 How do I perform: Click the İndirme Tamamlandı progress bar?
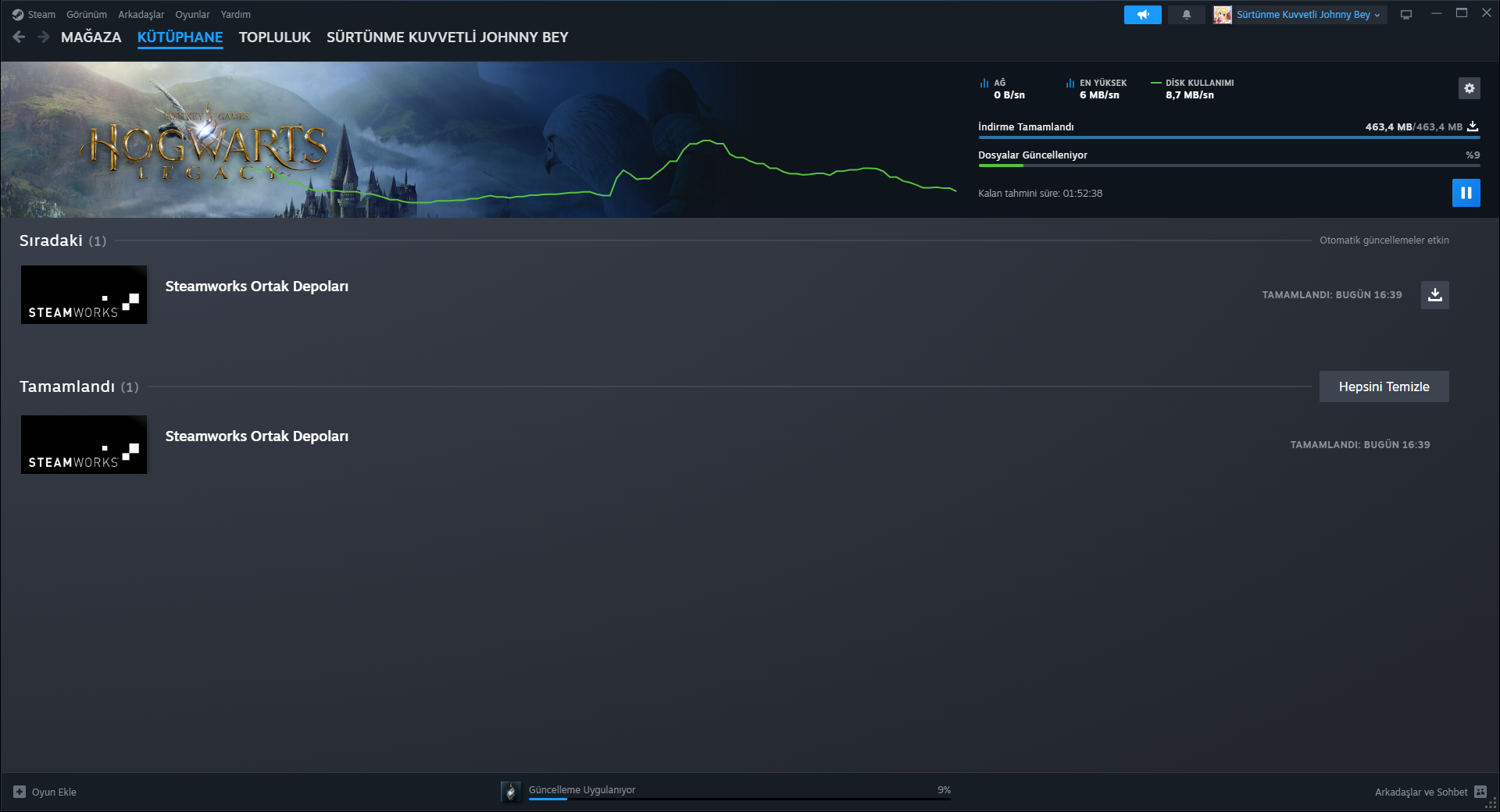1229,137
